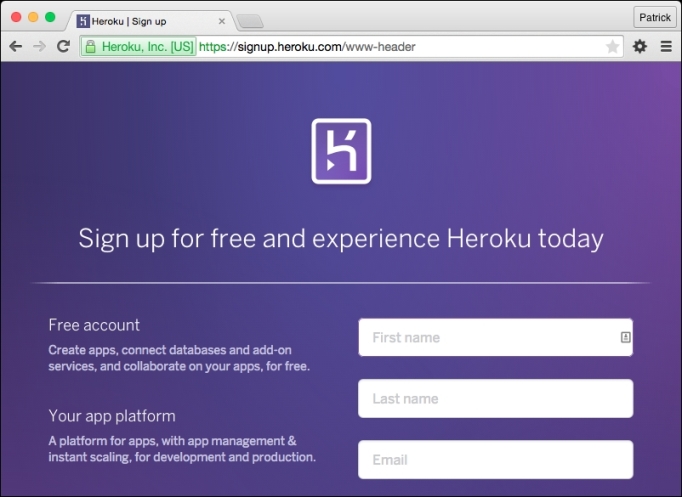
Task: View the Heroku, Inc. [US] certificate badge
Action: 139,46
